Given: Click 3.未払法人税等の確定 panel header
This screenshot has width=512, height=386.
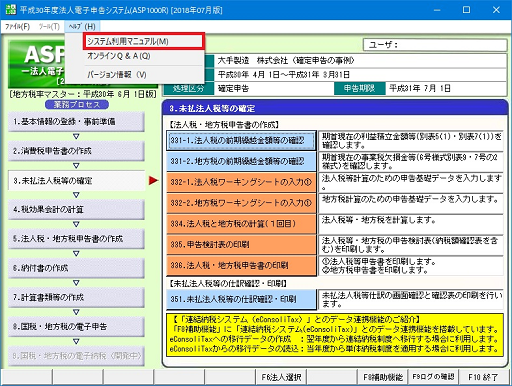Looking at the screenshot, I should [x=335, y=108].
